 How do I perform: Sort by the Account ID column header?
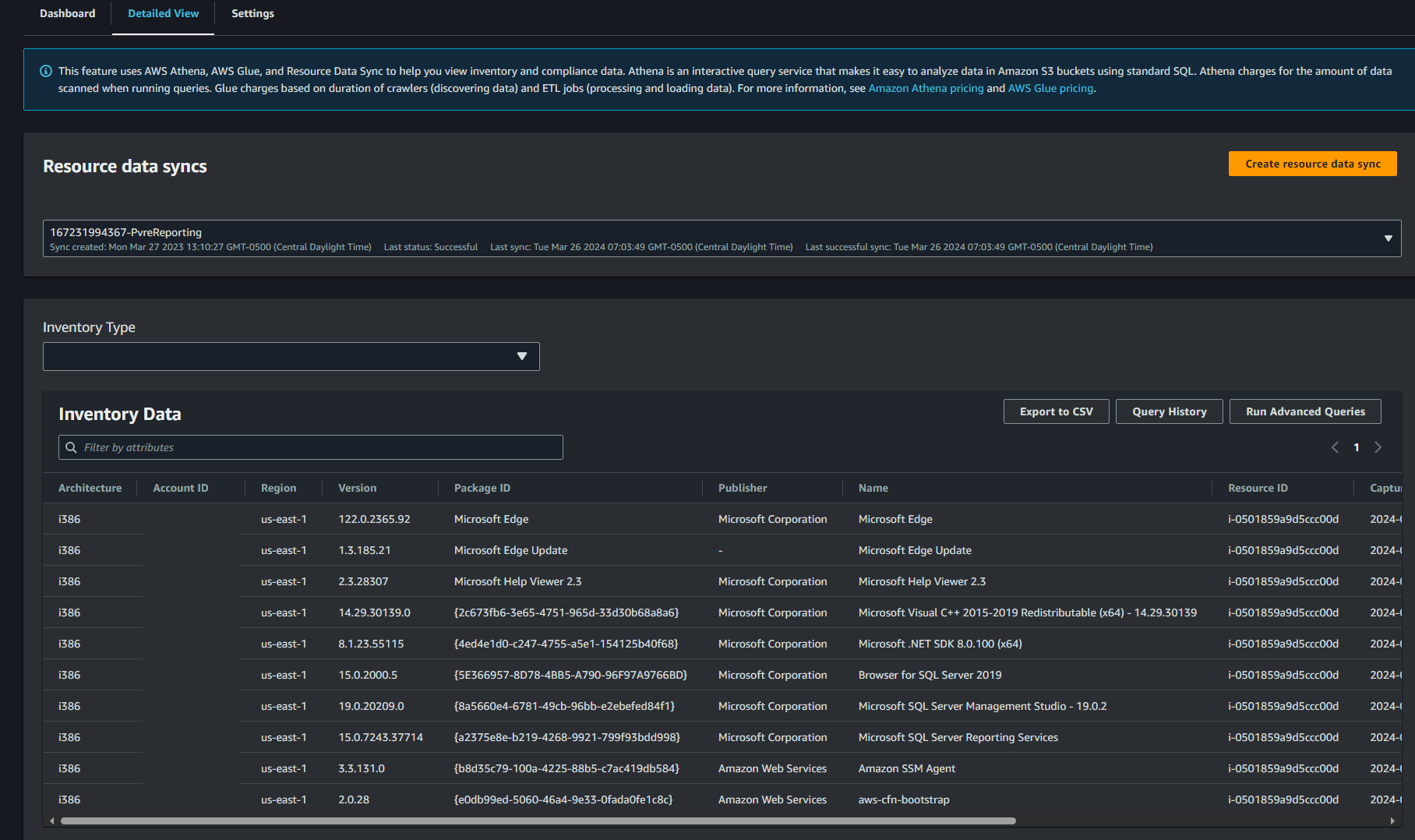(x=181, y=488)
